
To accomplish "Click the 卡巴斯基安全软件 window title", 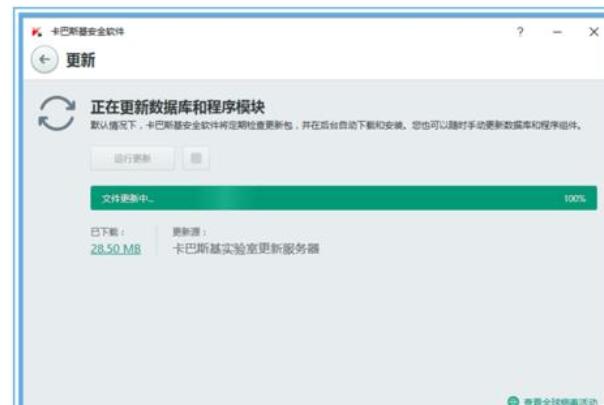I will tap(88, 32).
